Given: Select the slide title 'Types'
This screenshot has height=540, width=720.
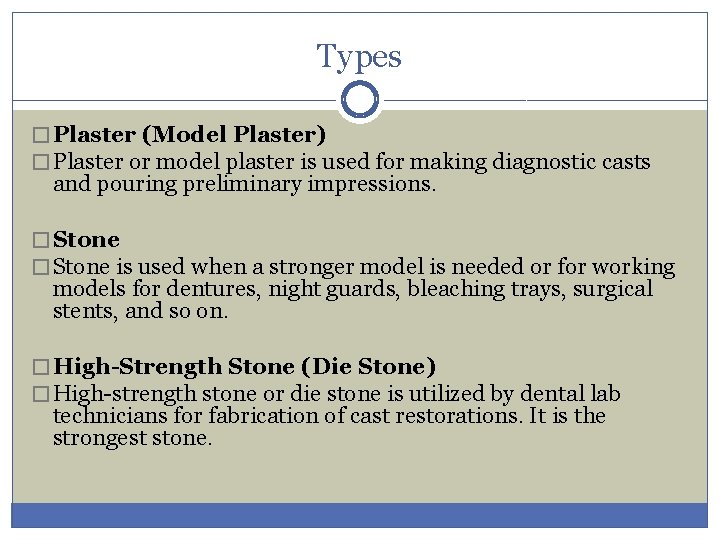Looking at the screenshot, I should pos(359,57).
